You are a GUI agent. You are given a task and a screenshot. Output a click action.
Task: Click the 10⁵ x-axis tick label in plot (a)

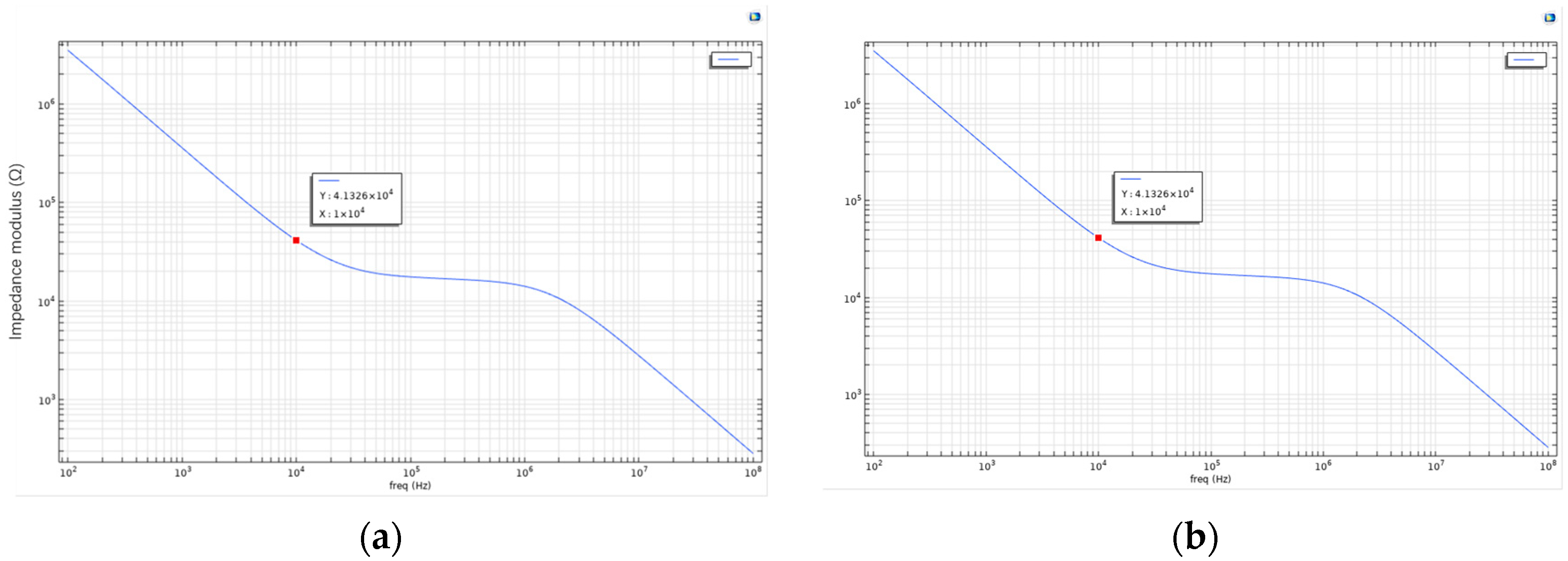coord(411,472)
